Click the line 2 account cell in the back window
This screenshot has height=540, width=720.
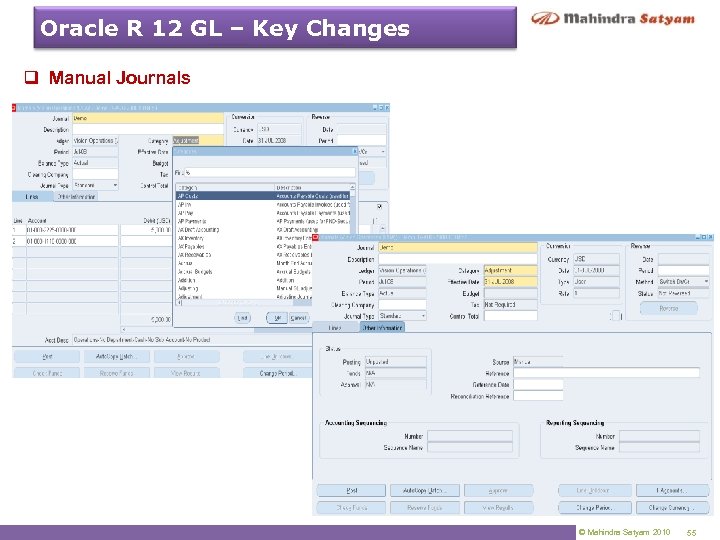tap(72, 241)
